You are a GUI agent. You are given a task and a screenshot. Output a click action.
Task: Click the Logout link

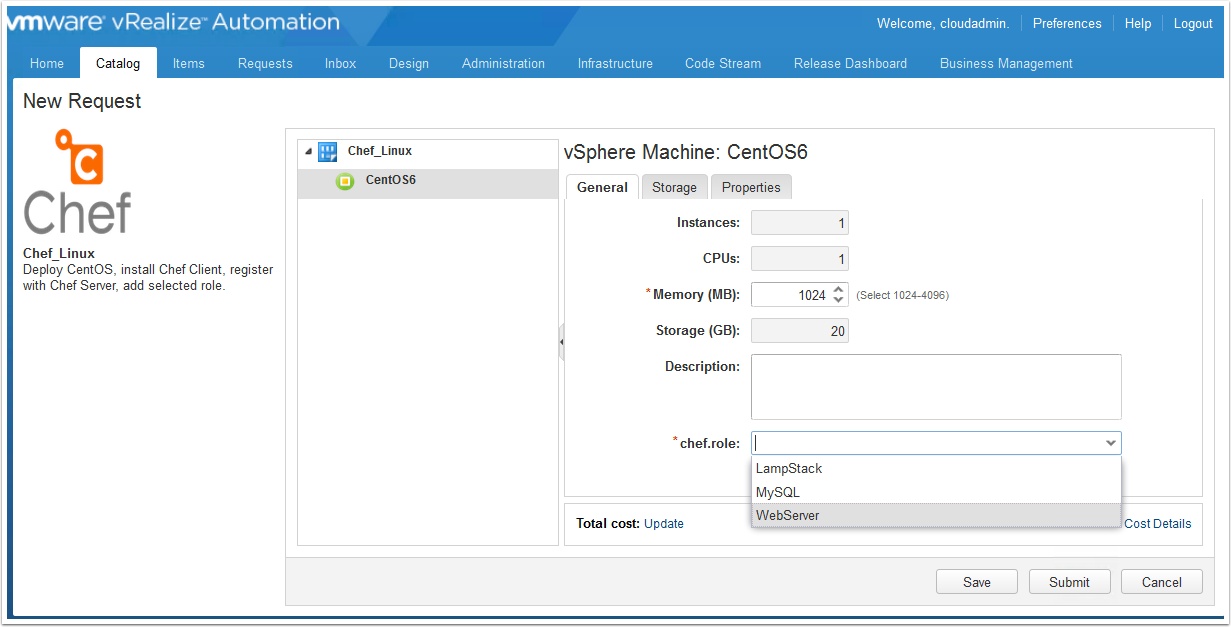(1193, 24)
